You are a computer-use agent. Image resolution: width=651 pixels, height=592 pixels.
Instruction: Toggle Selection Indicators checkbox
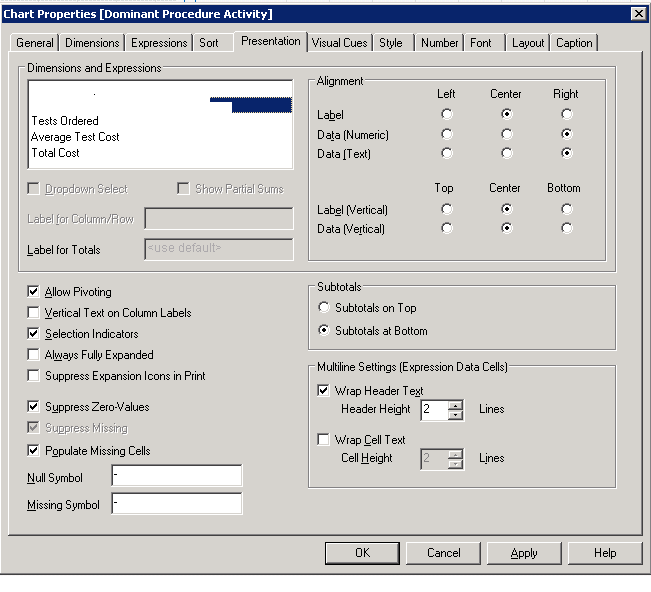tap(33, 333)
